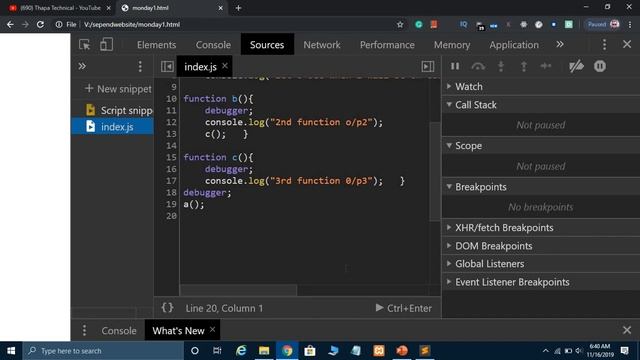The image size is (640, 360).
Task: Click the code editor vertical scrollbar
Action: [x=435, y=171]
